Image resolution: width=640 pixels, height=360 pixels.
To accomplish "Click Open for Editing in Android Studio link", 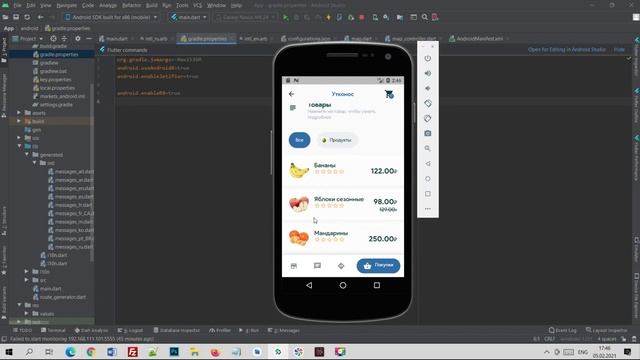I will 567,49.
